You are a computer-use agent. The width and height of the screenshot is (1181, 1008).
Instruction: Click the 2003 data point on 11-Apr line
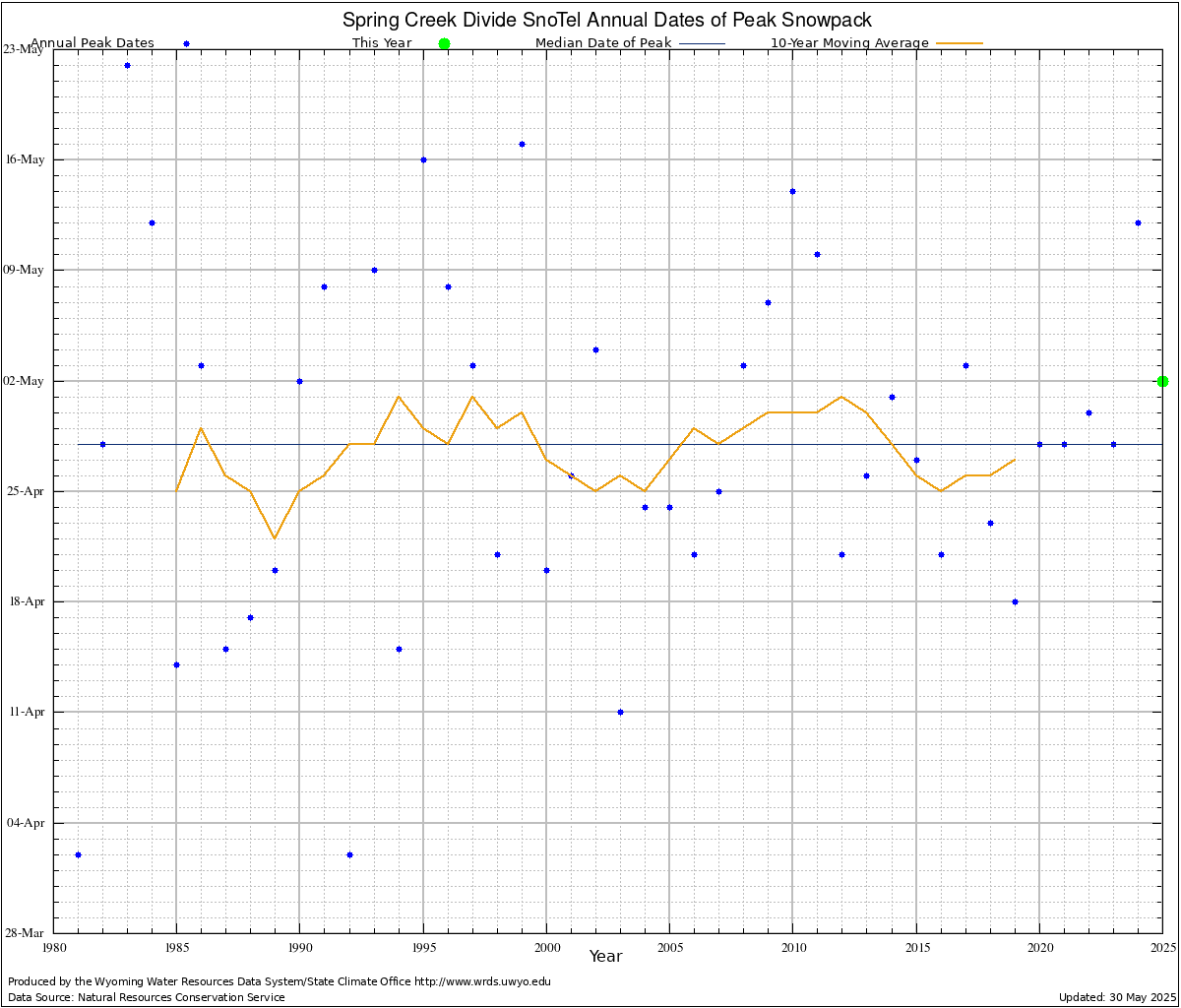(620, 712)
